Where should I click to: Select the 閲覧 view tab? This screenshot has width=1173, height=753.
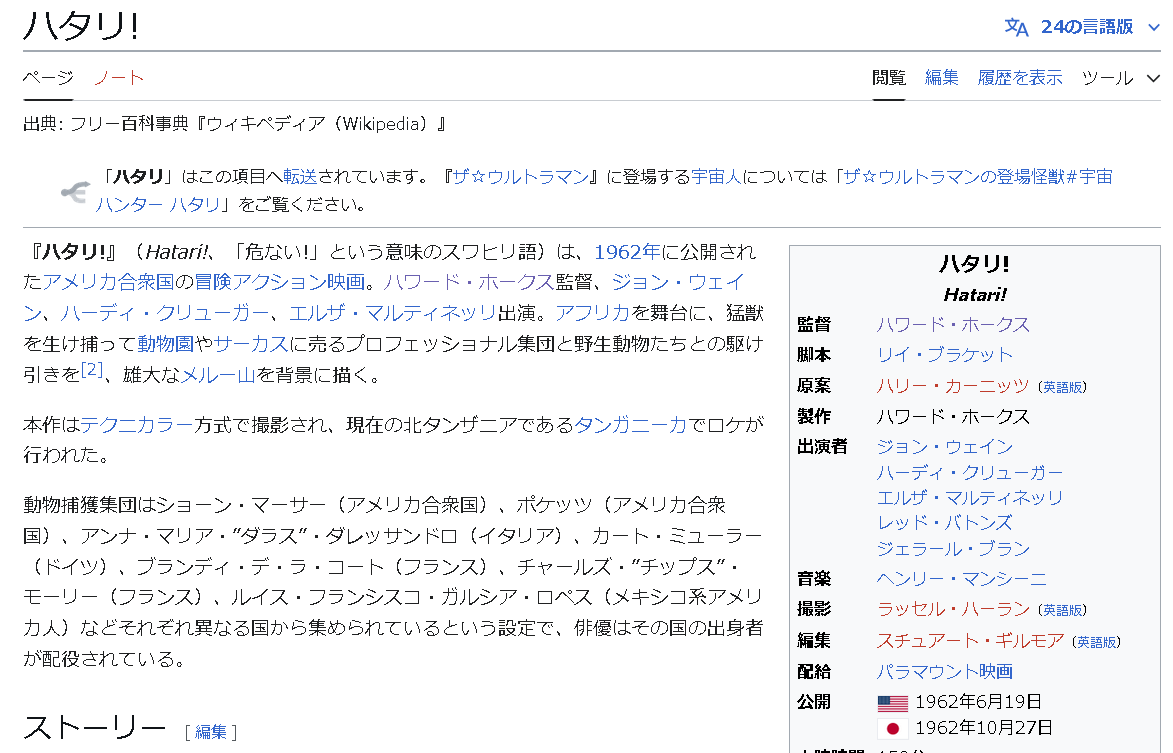point(889,78)
